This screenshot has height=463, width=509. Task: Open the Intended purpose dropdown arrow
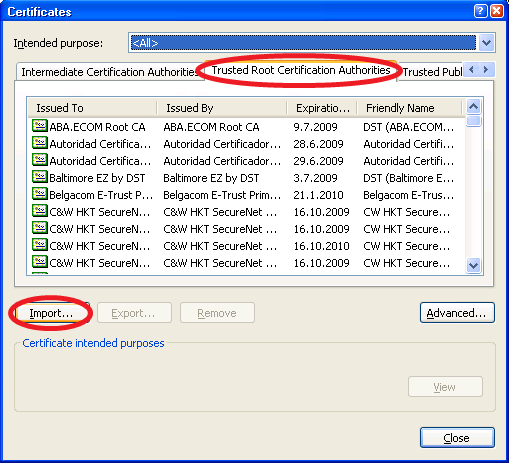[486, 43]
